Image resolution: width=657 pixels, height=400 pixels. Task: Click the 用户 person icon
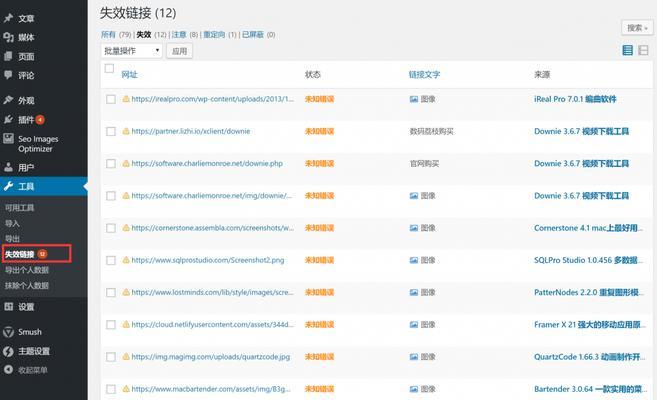8,168
